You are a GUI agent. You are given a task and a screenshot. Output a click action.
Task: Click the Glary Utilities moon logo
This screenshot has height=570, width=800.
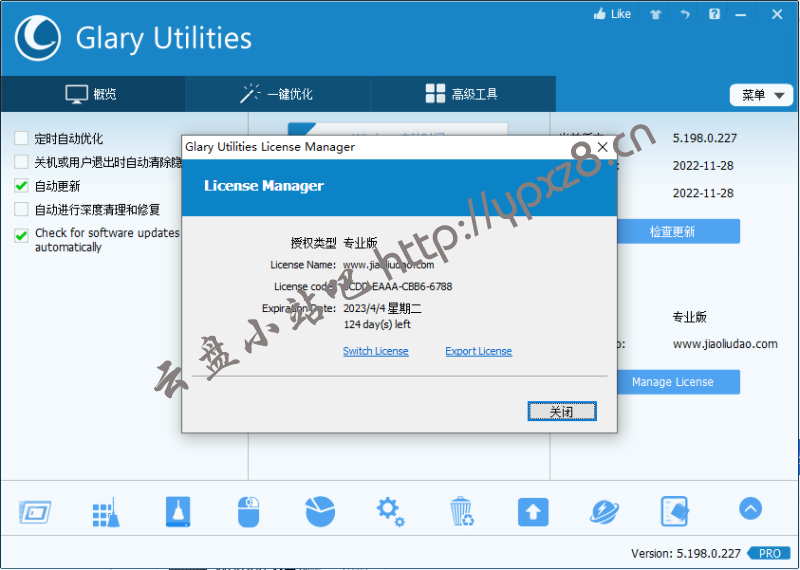click(37, 38)
